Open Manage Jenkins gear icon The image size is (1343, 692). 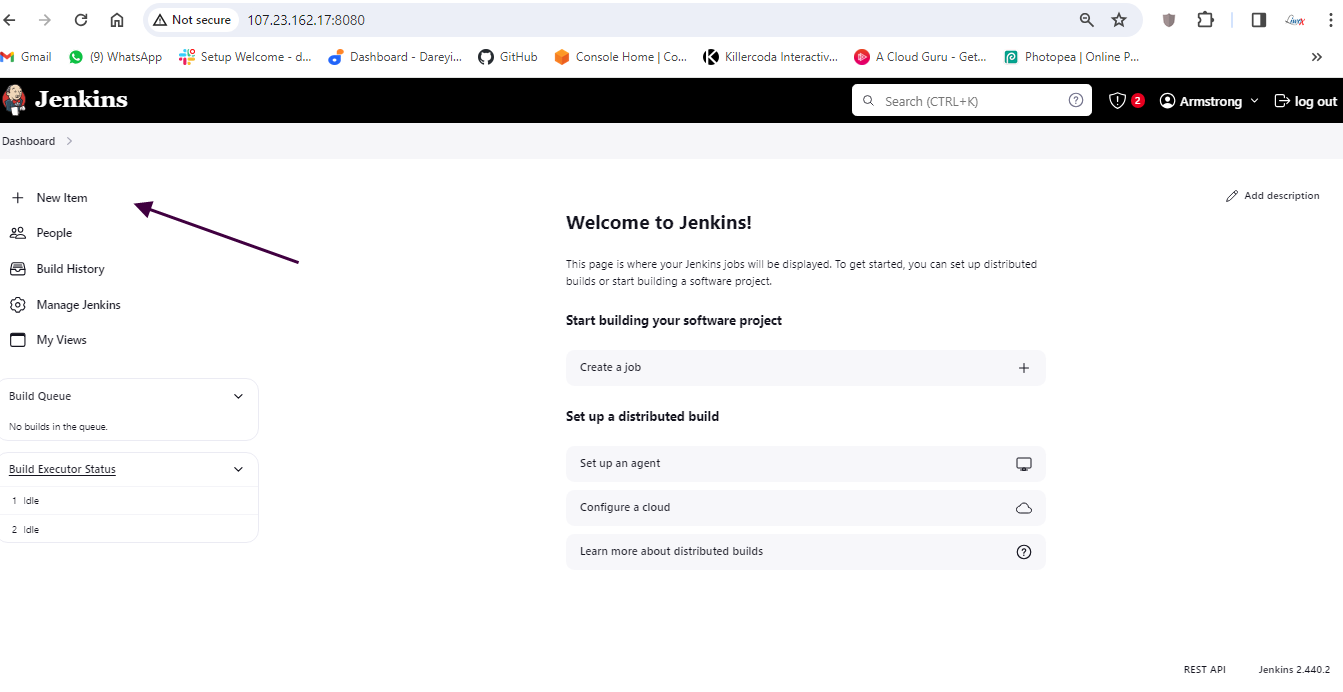pos(17,305)
